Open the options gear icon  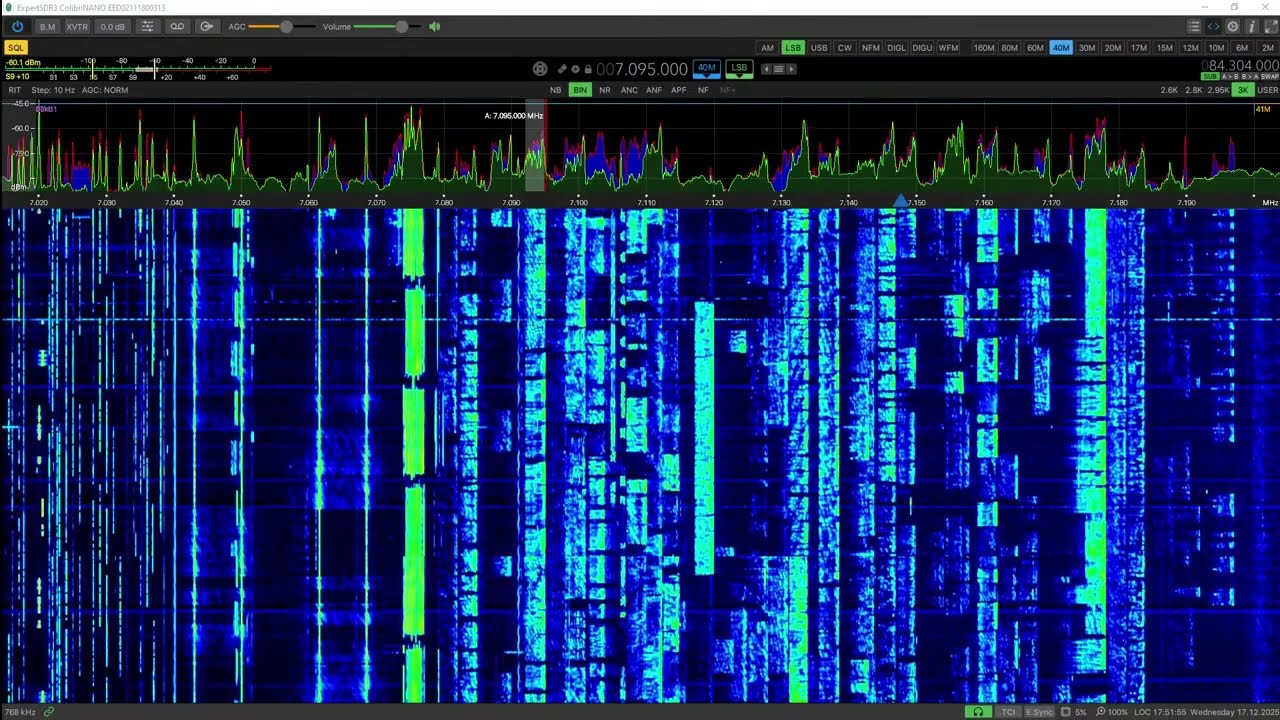(x=1233, y=27)
